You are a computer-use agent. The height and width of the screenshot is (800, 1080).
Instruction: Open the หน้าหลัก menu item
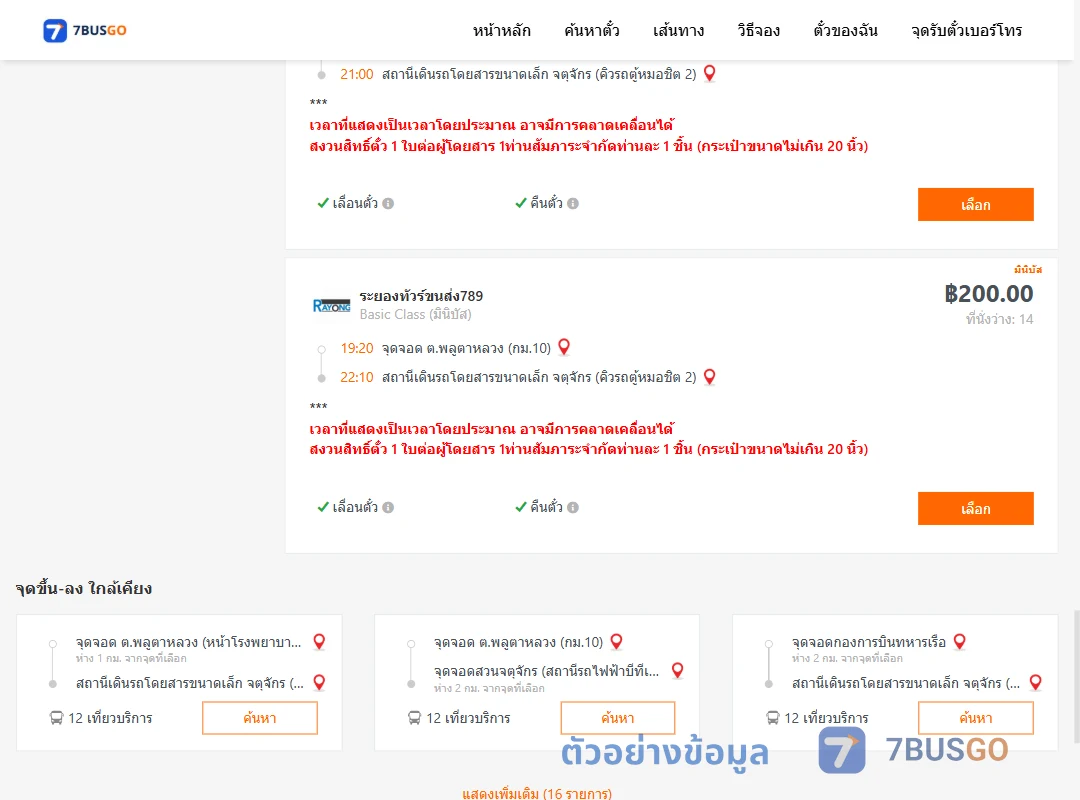pyautogui.click(x=501, y=30)
